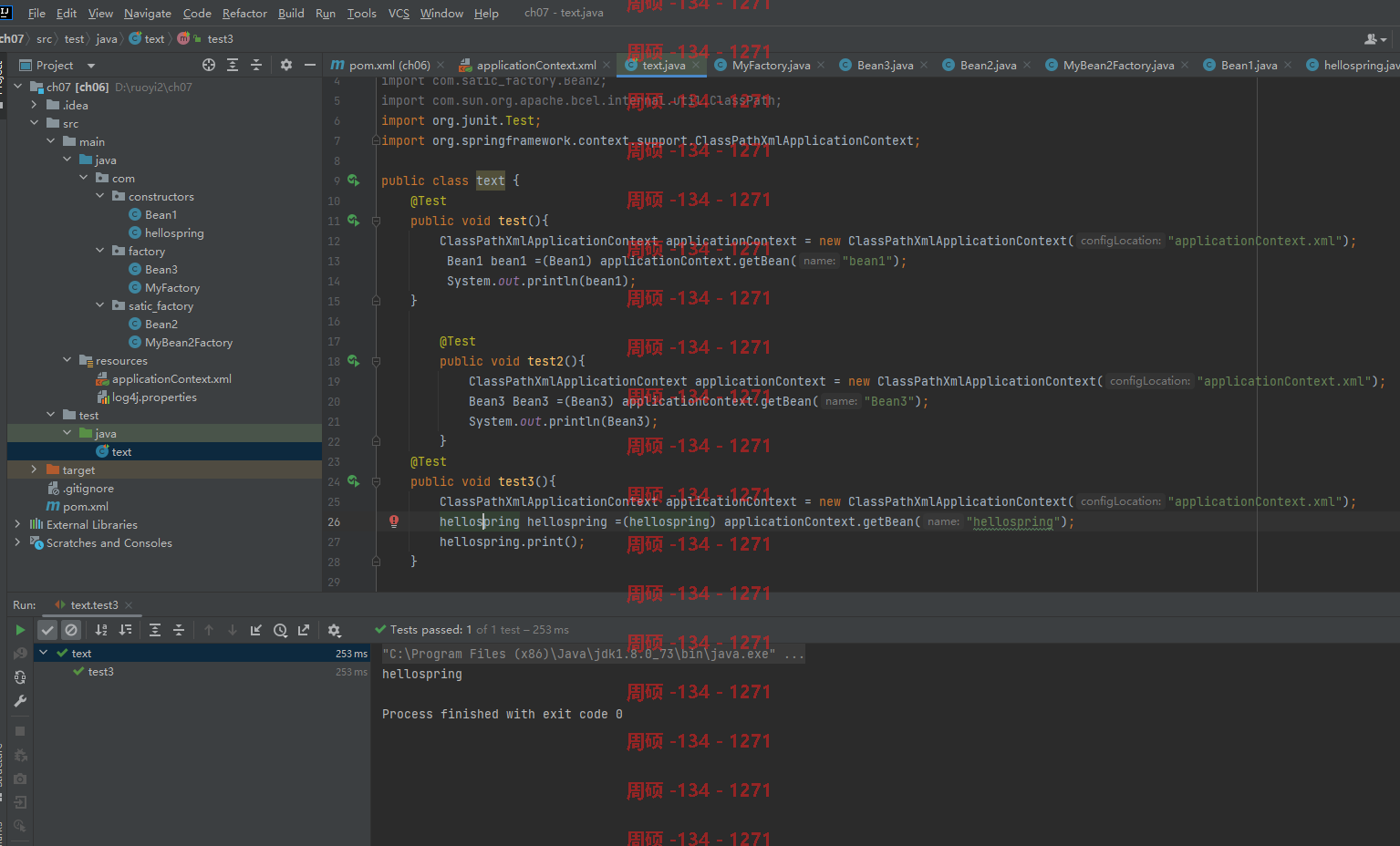Open user account icon at top right
This screenshot has height=846, width=1400.
click(x=1375, y=39)
